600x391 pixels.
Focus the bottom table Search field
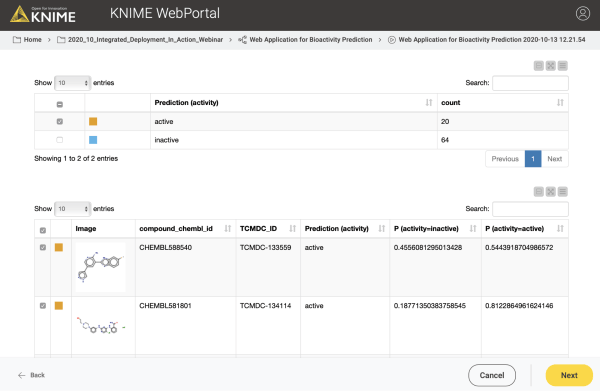pyautogui.click(x=530, y=209)
